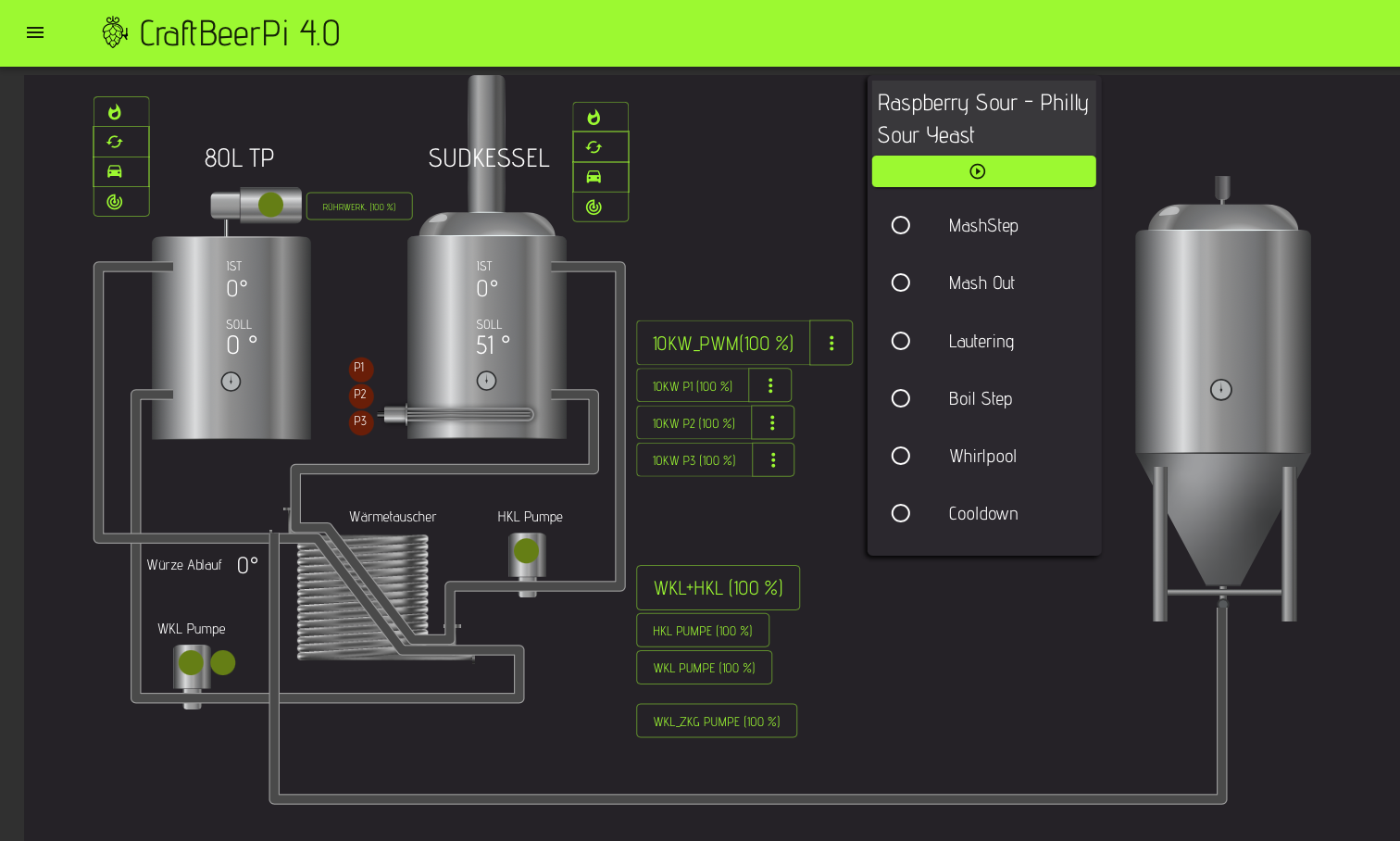Toggle the RÜHRWERK agitator button
The height and width of the screenshot is (841, 1400).
point(359,207)
